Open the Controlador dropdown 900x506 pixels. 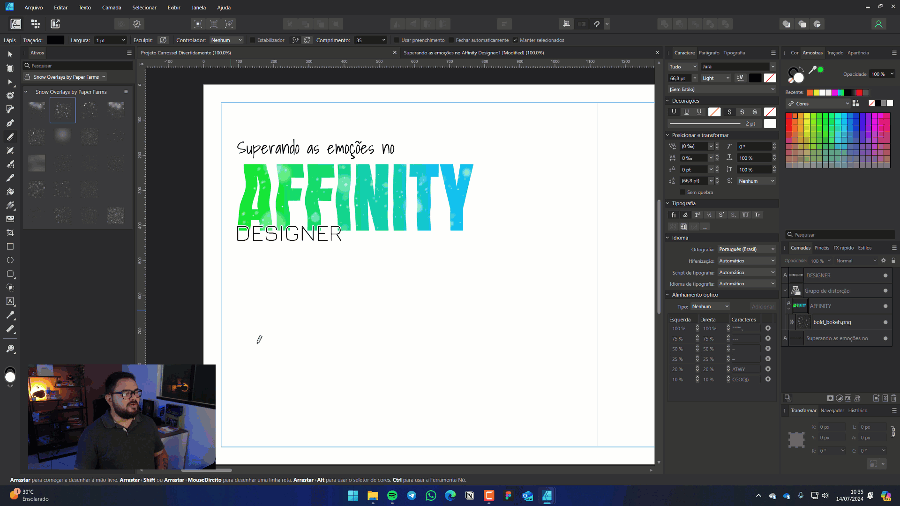tap(226, 40)
